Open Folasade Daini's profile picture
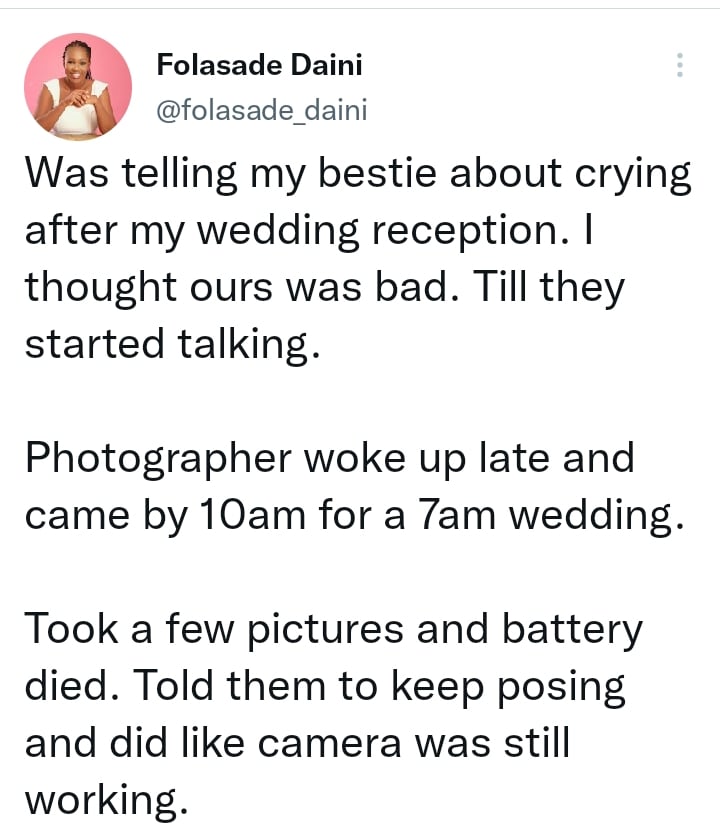Image resolution: width=720 pixels, height=825 pixels. coord(78,86)
